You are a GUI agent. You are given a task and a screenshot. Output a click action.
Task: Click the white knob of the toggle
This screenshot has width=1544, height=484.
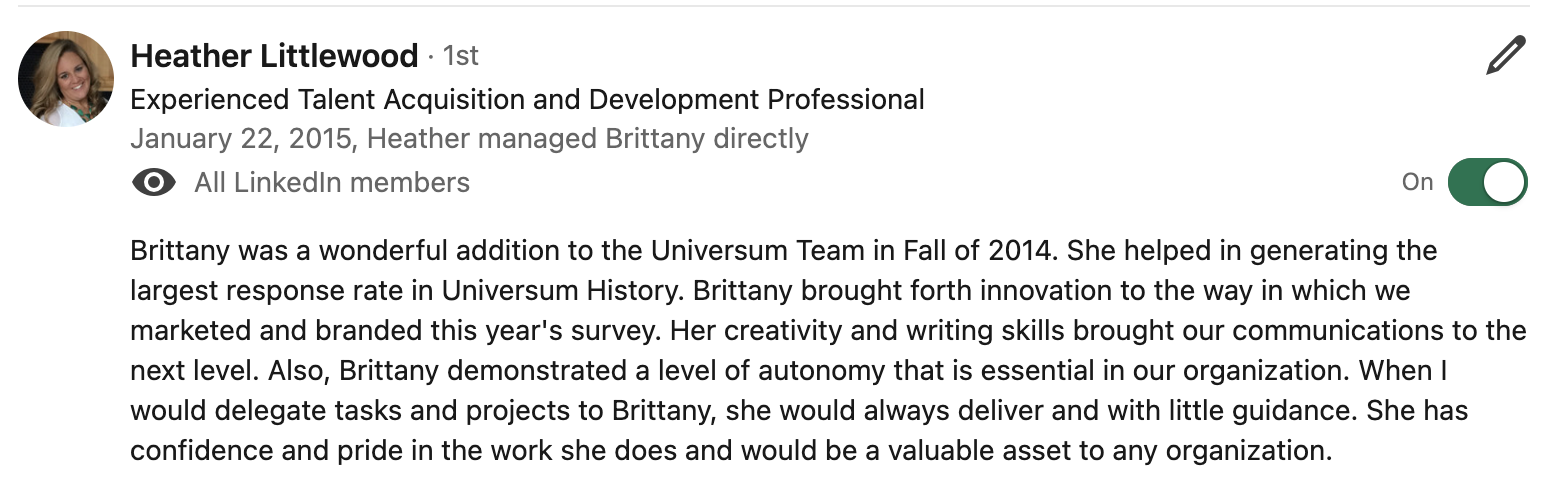click(1505, 182)
